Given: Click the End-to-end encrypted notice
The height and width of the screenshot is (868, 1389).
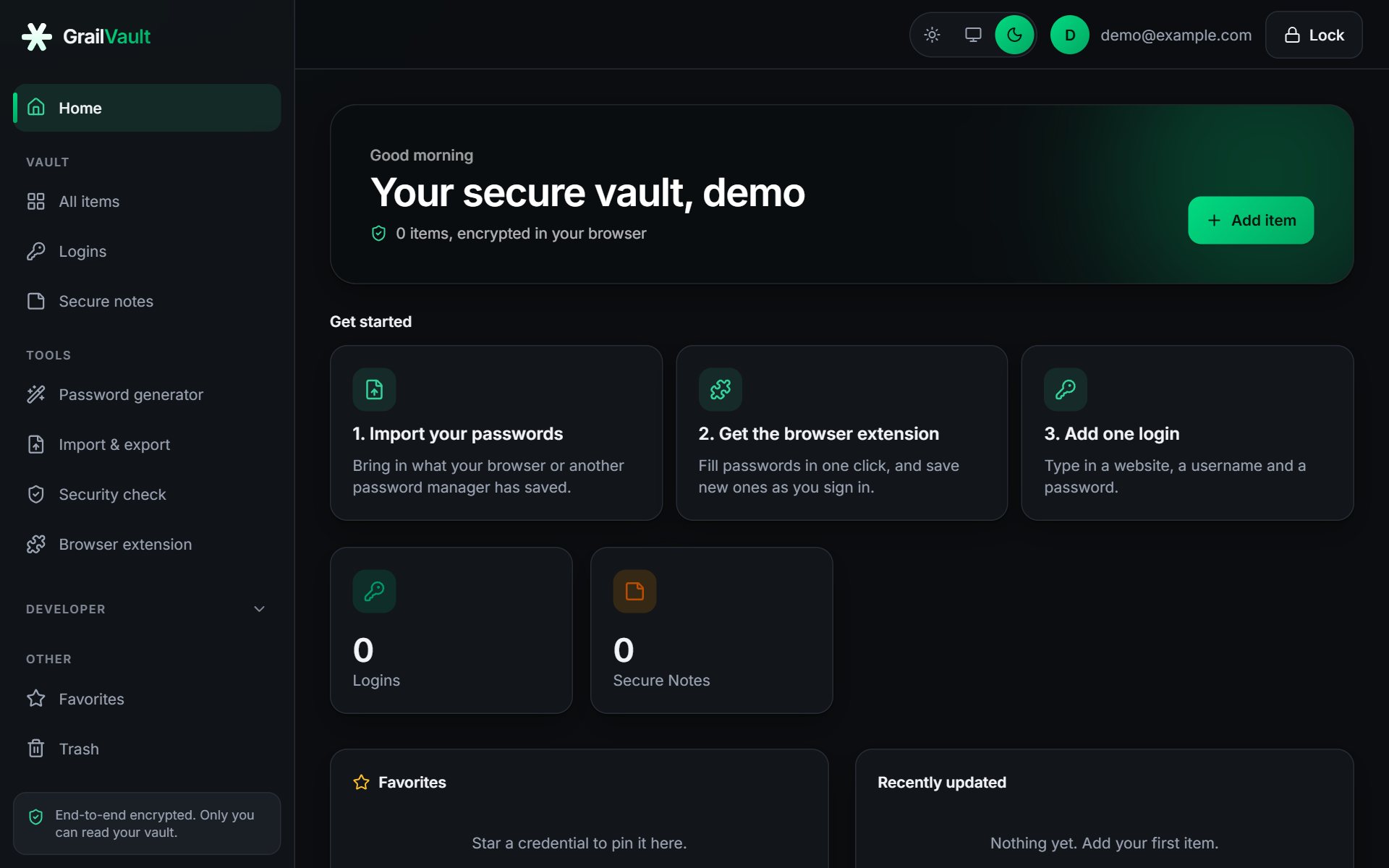Looking at the screenshot, I should (x=147, y=823).
